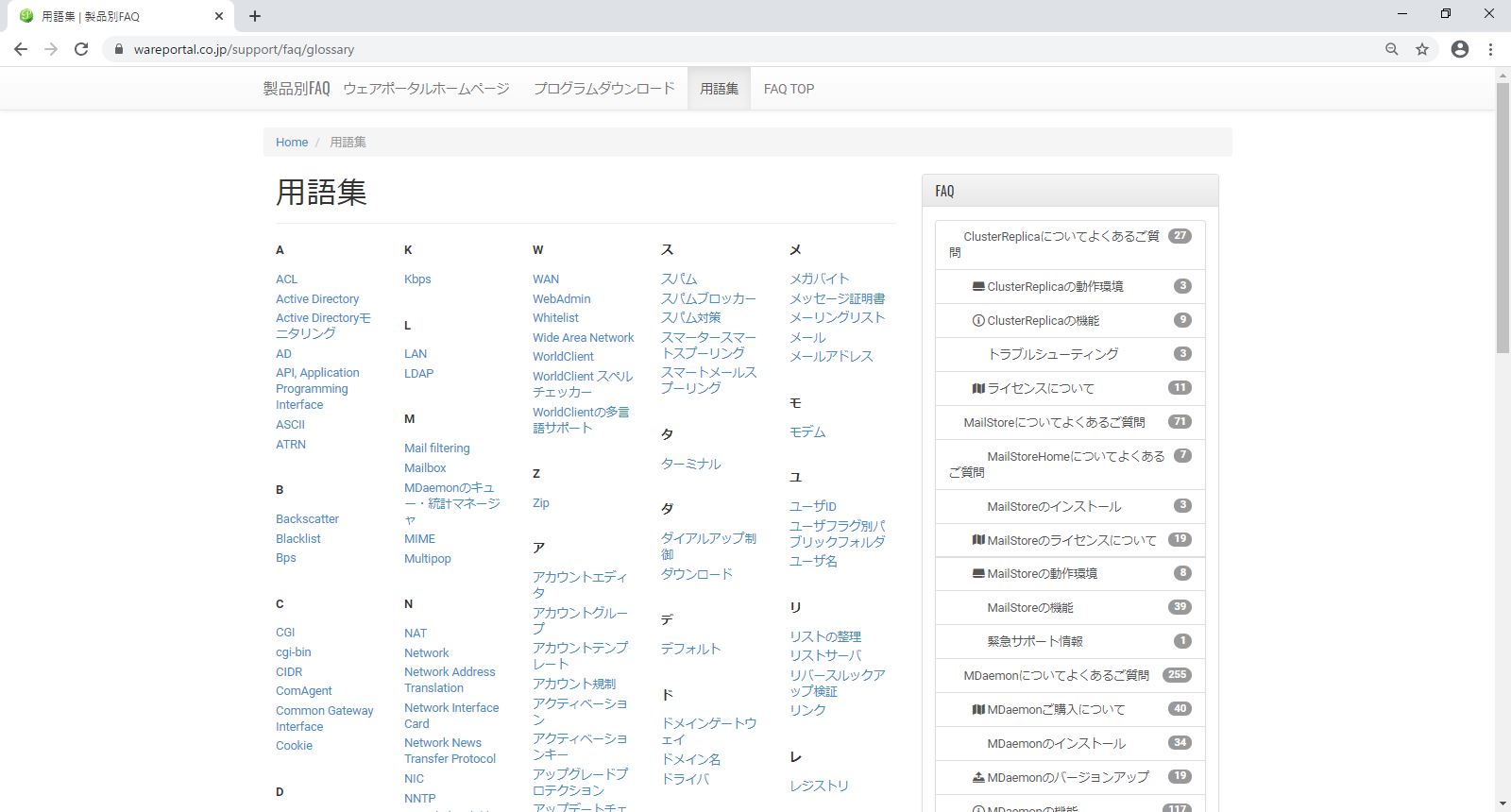Reload the current page
1511x812 pixels.
tap(81, 49)
